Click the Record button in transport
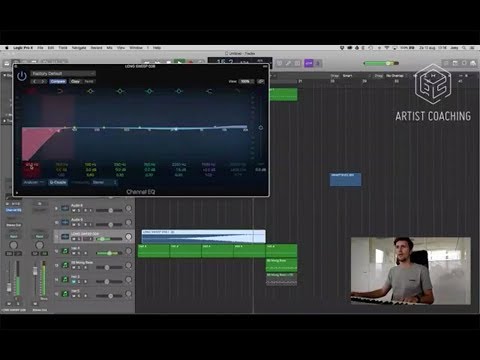Image resolution: width=480 pixels, height=360 pixels. 191,63
